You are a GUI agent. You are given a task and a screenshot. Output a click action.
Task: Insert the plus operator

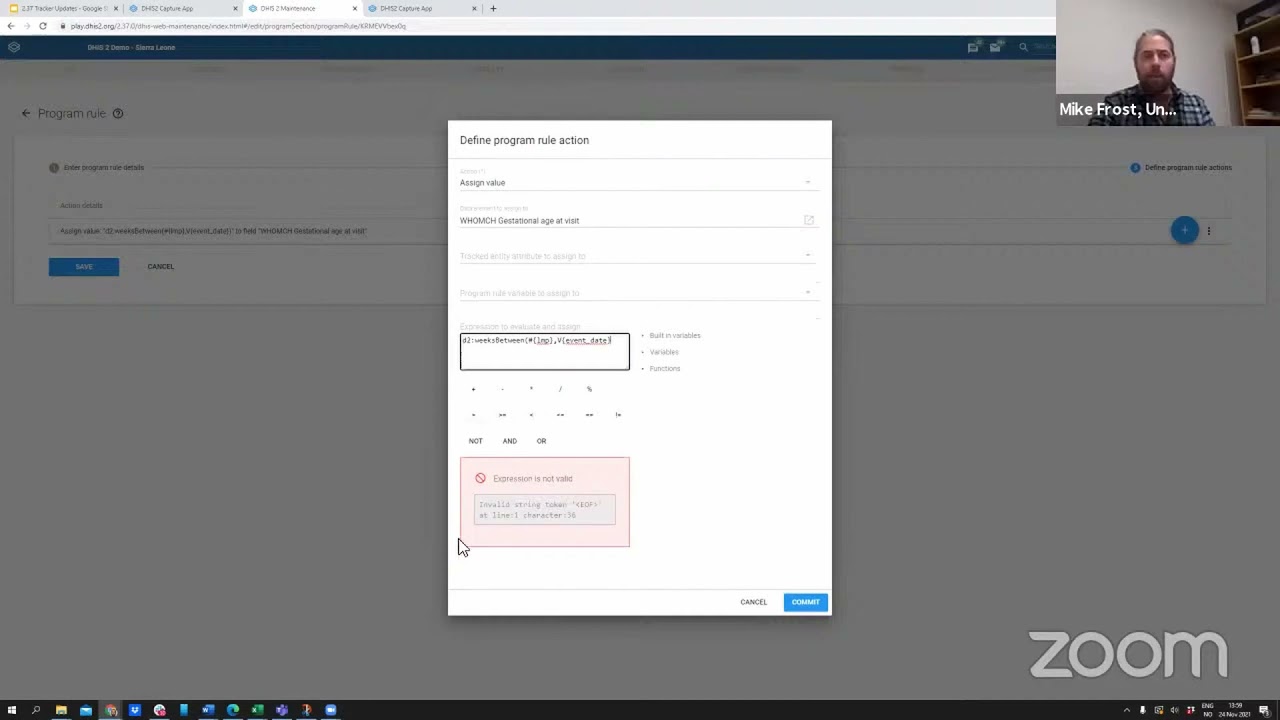(474, 389)
